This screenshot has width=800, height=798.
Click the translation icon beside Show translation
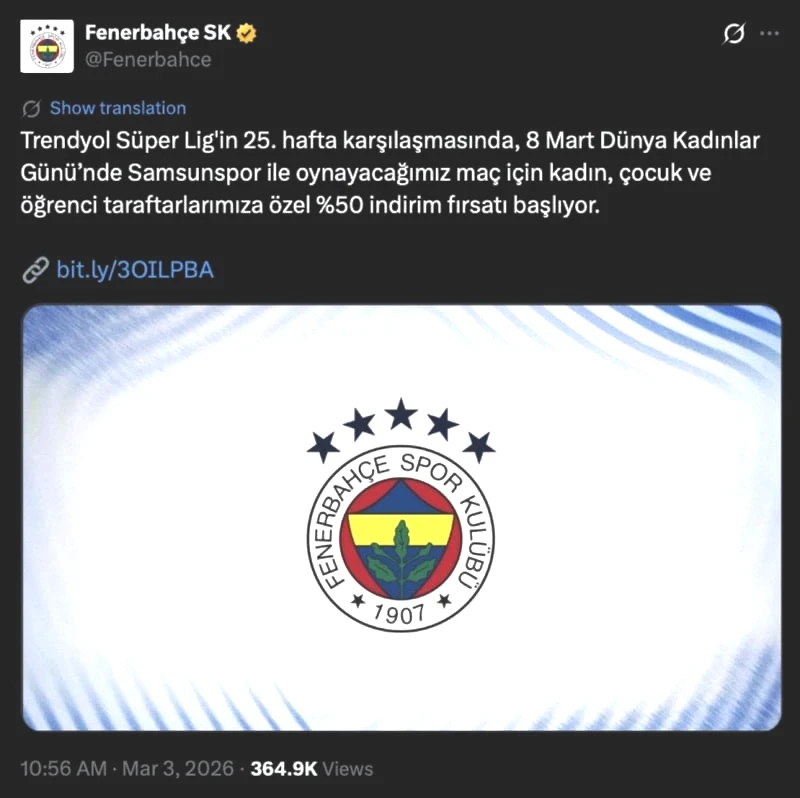(x=32, y=109)
